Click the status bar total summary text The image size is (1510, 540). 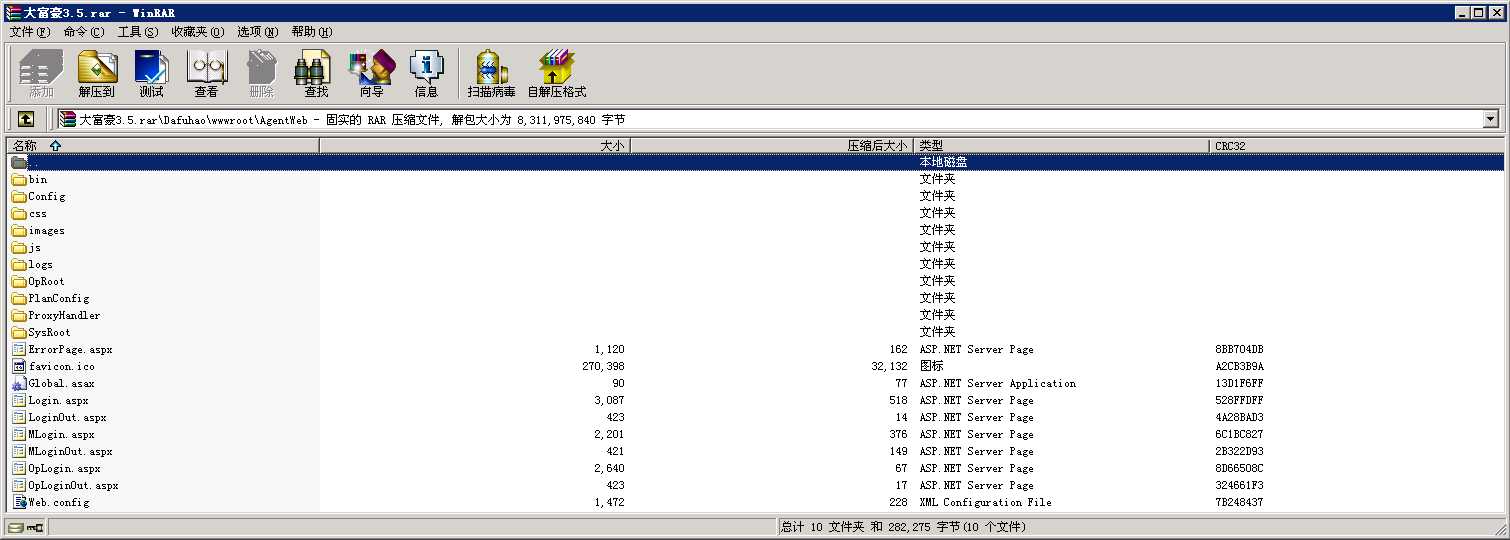coord(903,527)
